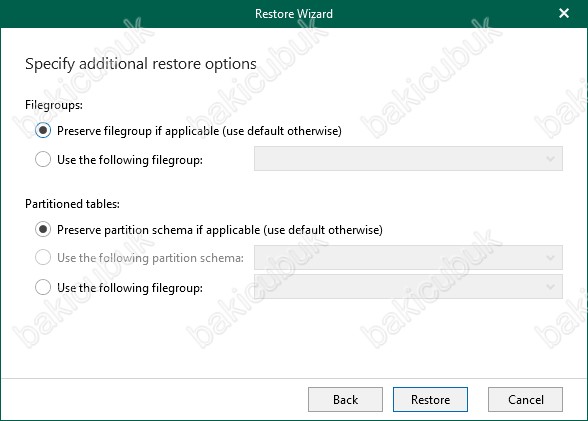The height and width of the screenshot is (421, 588).
Task: Cancel the restore wizard
Action: coord(525,400)
